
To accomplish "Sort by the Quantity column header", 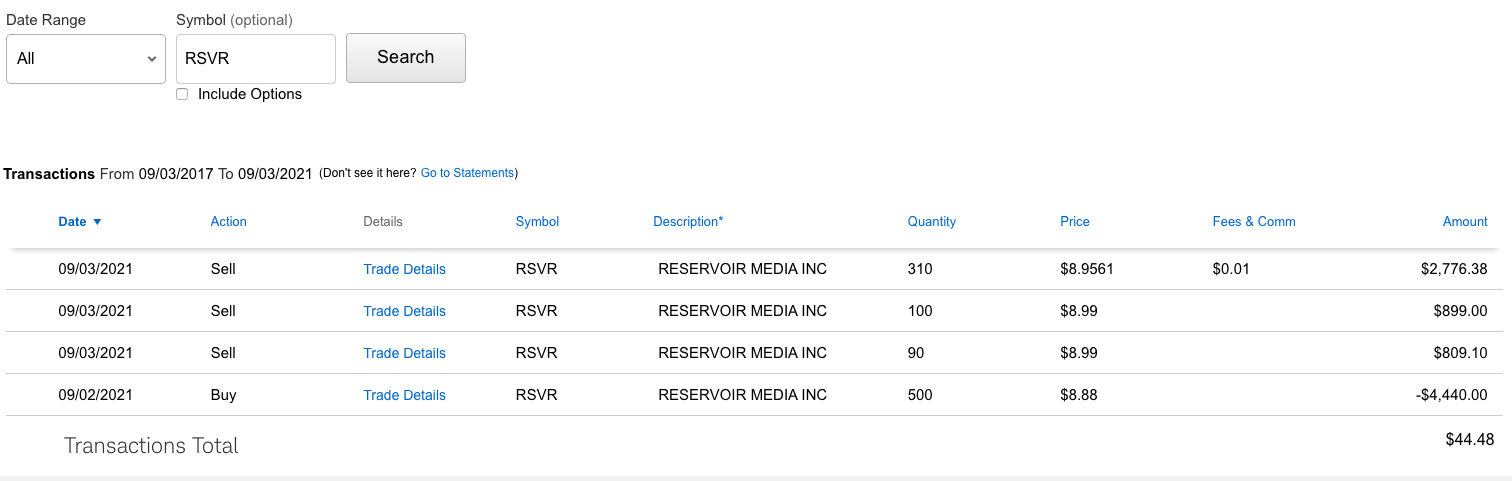I will 931,222.
